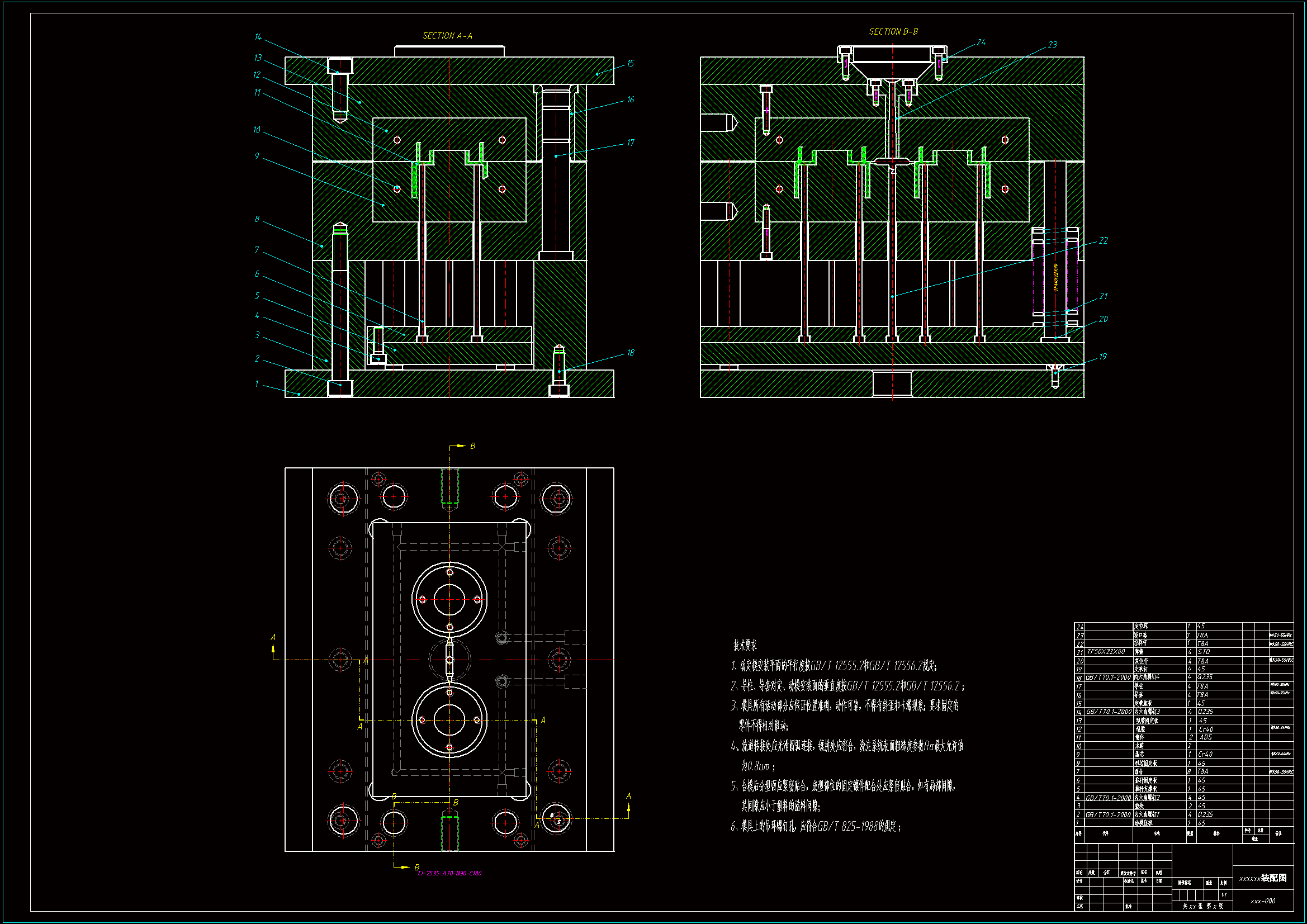The width and height of the screenshot is (1307, 924).
Task: Select part callout number 14
Action: tap(258, 37)
